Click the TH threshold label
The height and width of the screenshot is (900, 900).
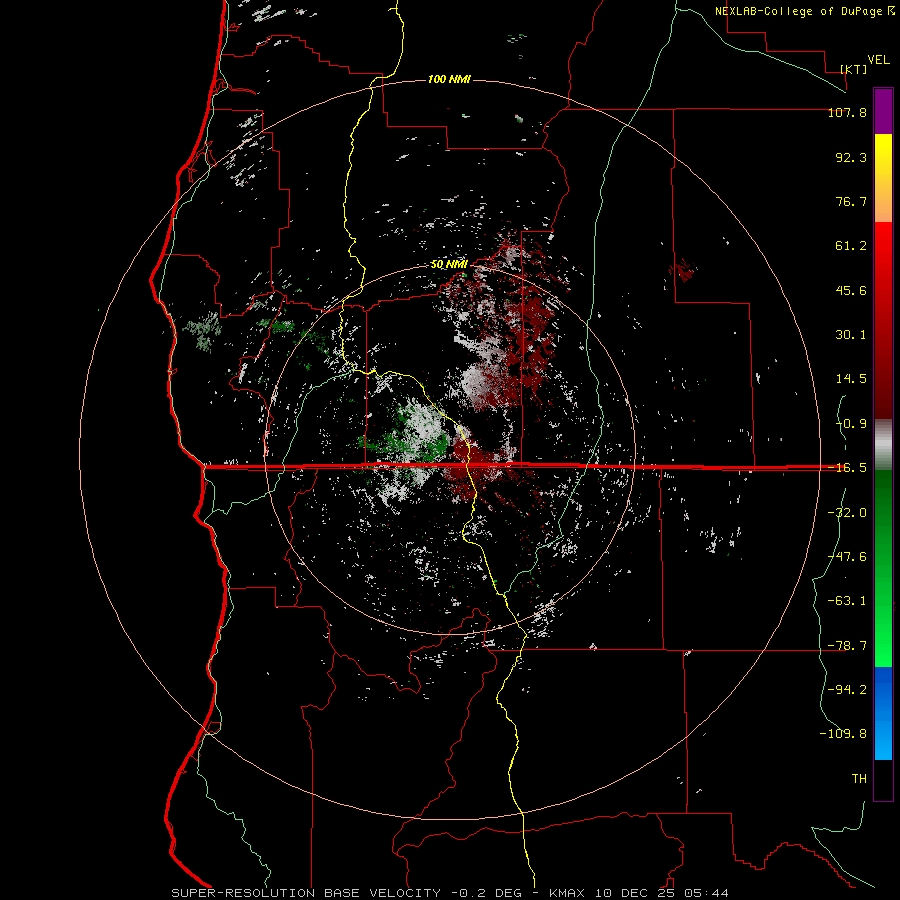859,779
